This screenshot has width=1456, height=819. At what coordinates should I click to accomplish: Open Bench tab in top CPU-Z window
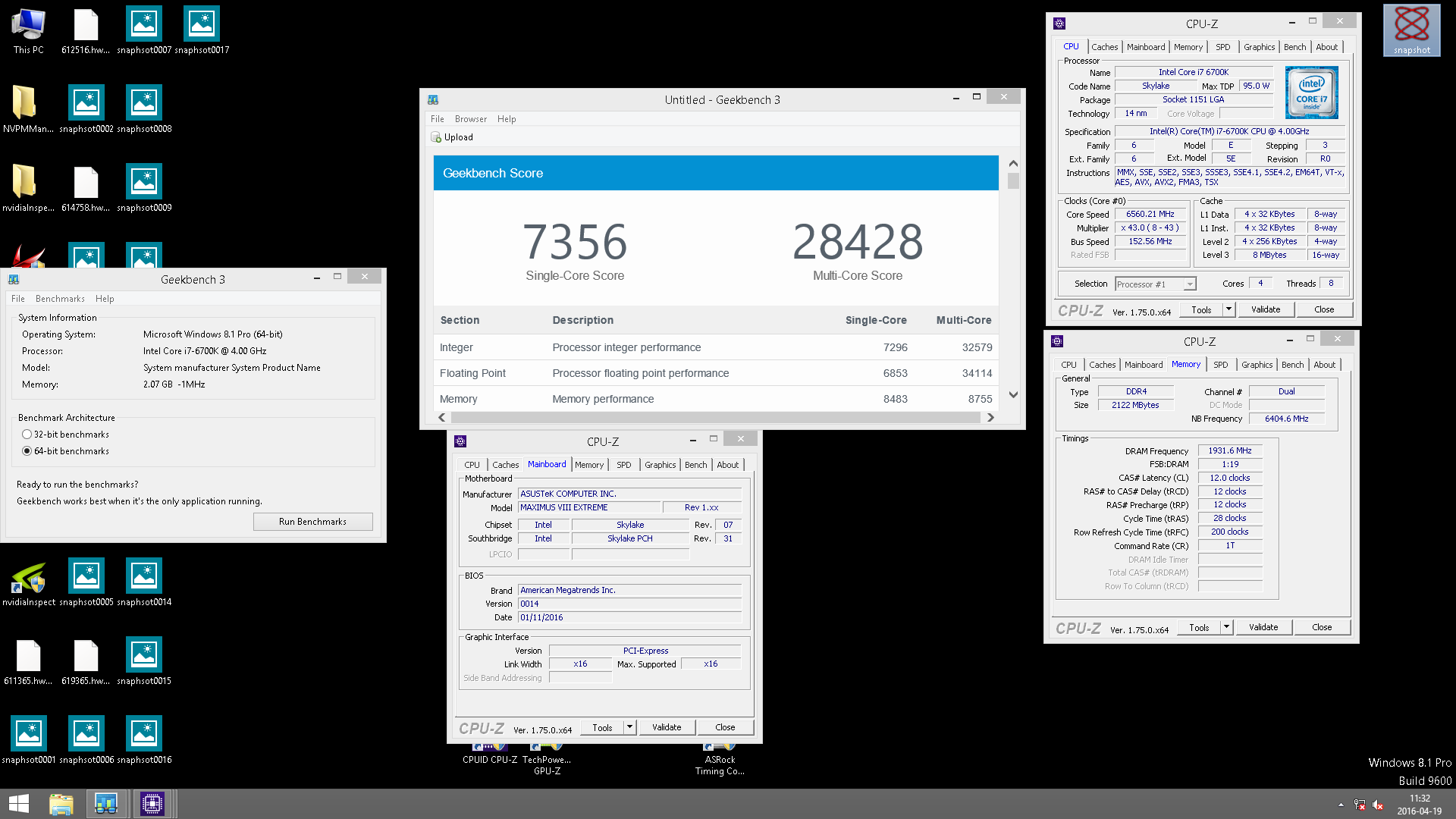click(1295, 47)
